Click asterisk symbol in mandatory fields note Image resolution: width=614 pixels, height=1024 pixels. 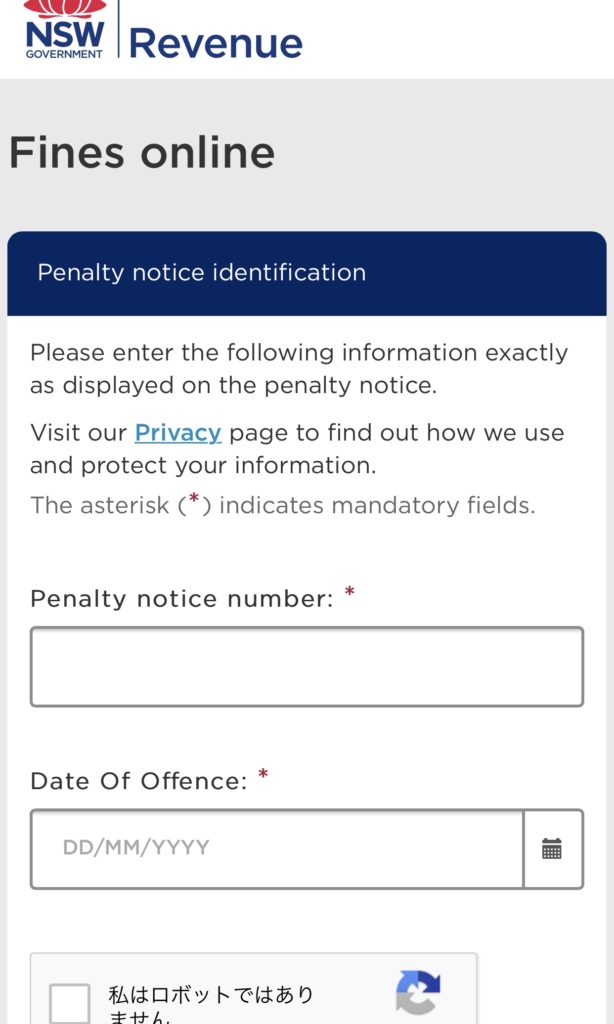(194, 500)
